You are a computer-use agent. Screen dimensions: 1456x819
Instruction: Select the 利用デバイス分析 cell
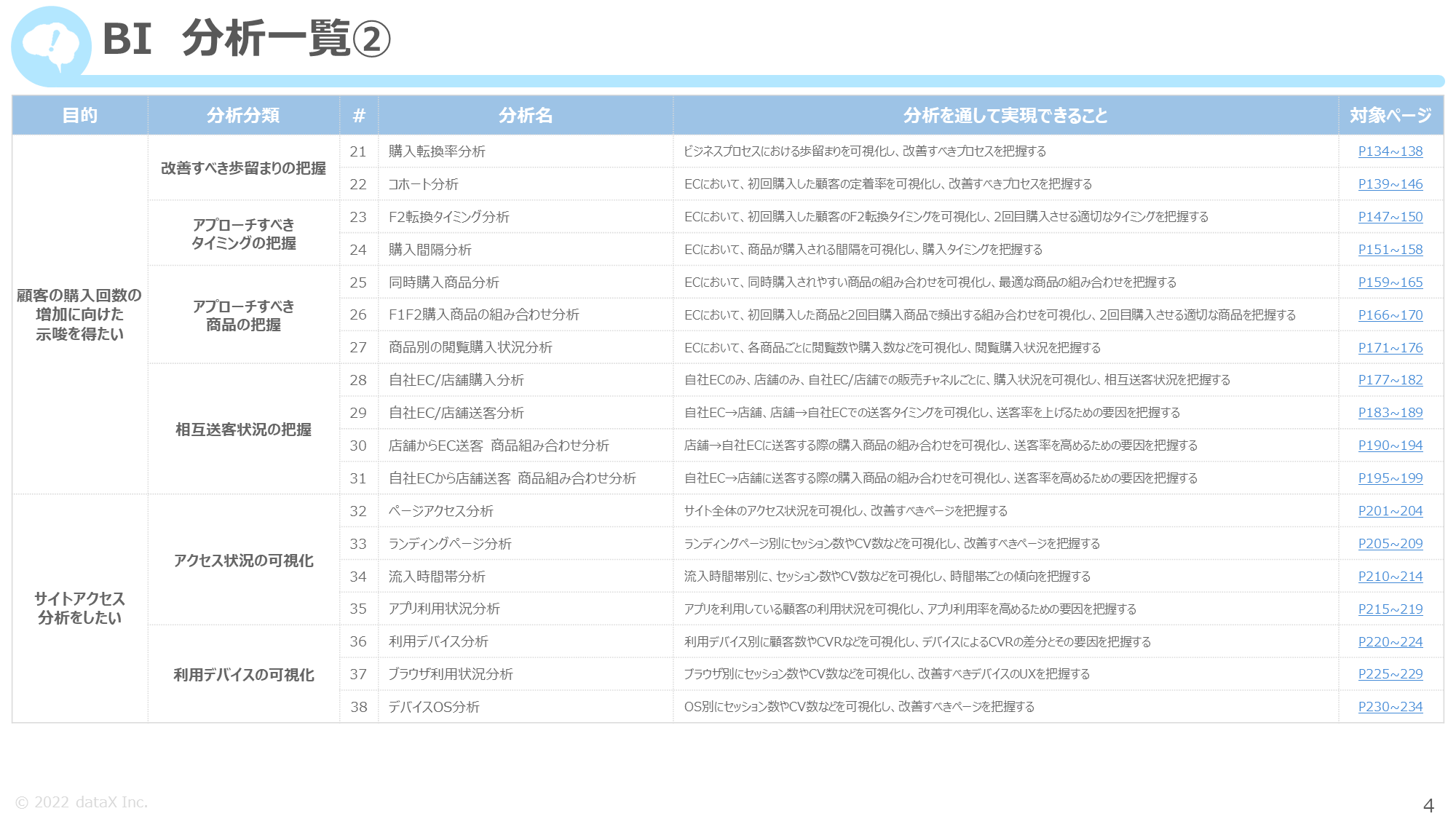pyautogui.click(x=526, y=641)
